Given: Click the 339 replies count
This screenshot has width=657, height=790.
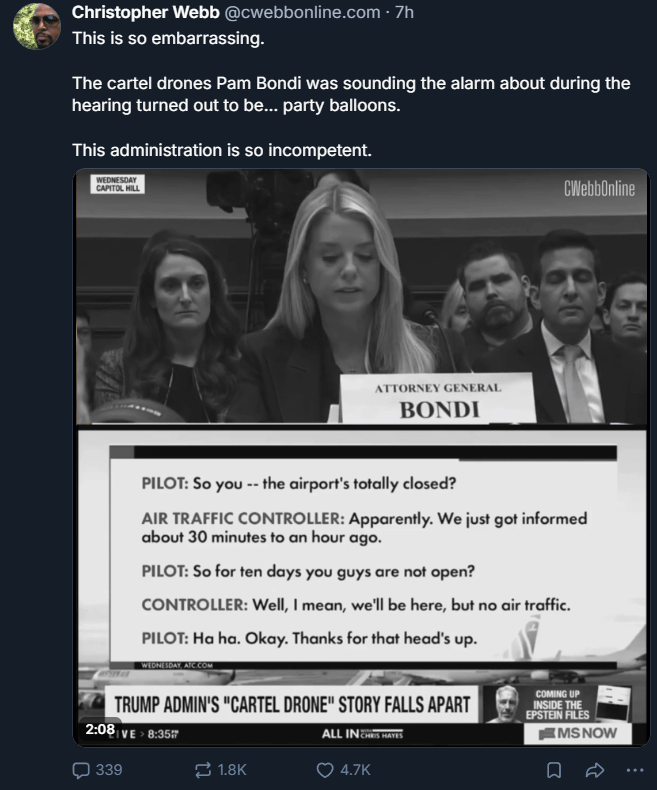Looking at the screenshot, I should pyautogui.click(x=109, y=770).
